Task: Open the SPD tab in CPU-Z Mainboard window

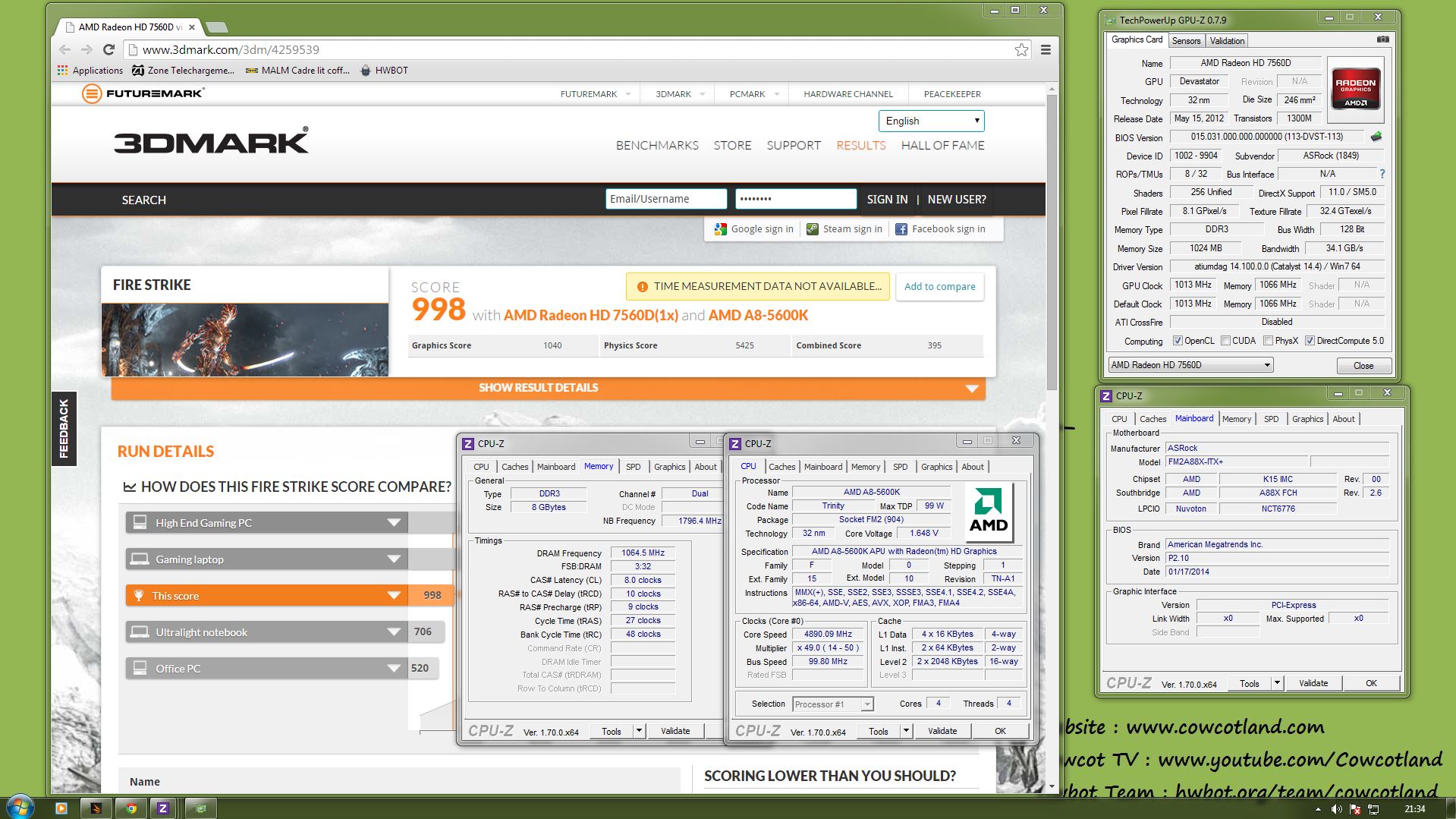Action: (1271, 419)
